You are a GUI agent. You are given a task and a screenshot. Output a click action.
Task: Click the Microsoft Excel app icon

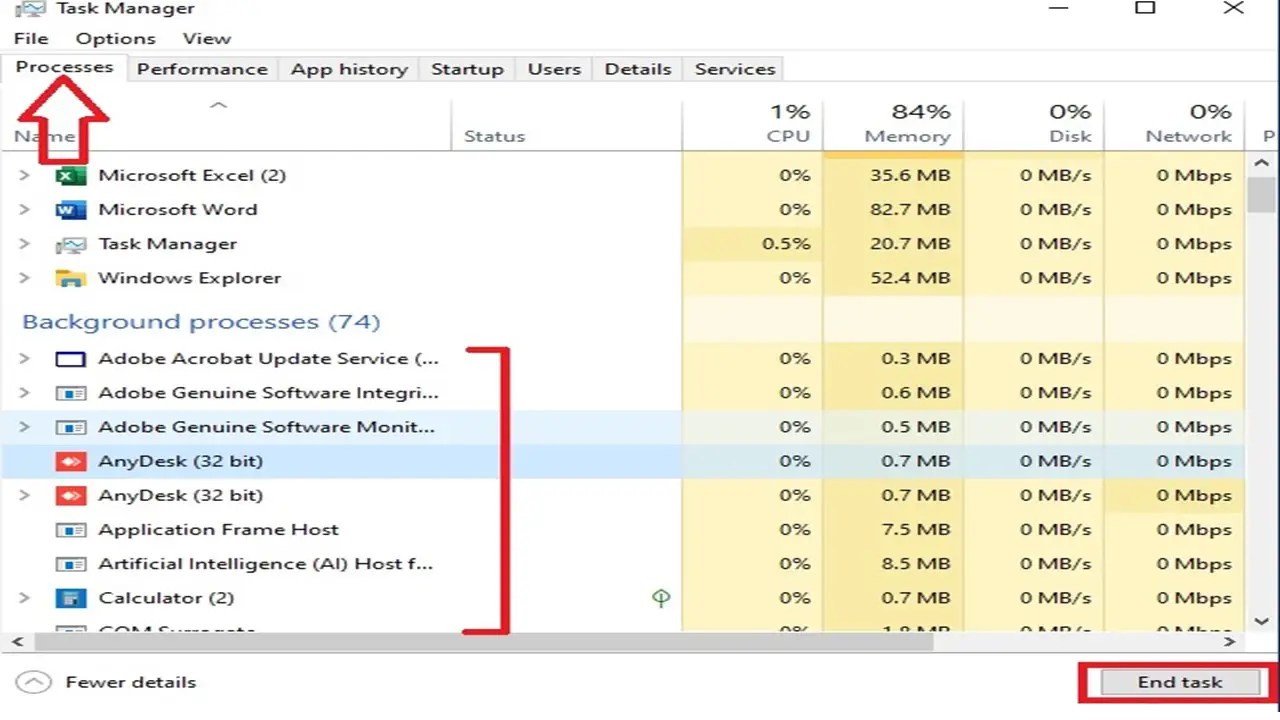click(70, 176)
